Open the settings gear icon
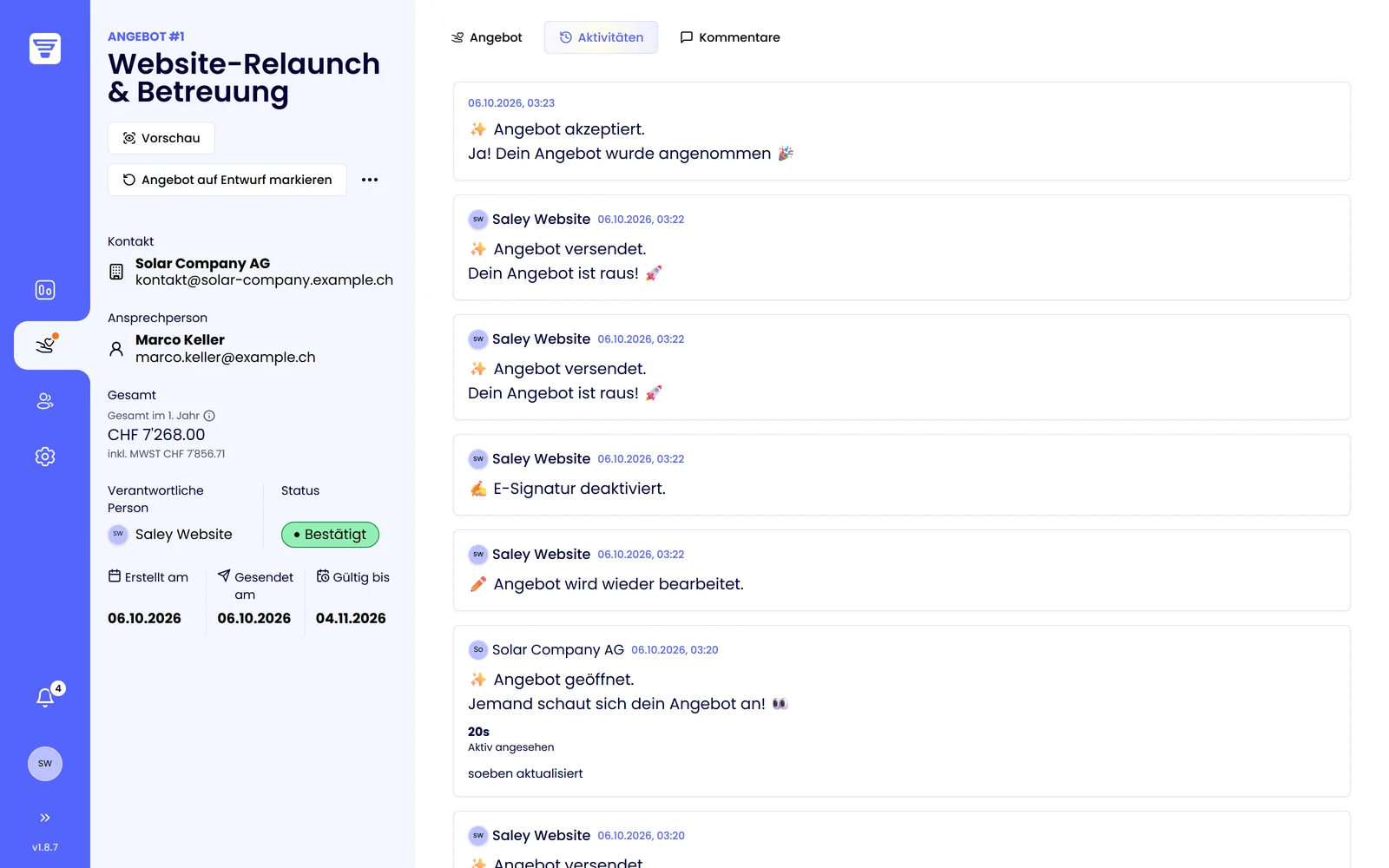 [x=45, y=457]
